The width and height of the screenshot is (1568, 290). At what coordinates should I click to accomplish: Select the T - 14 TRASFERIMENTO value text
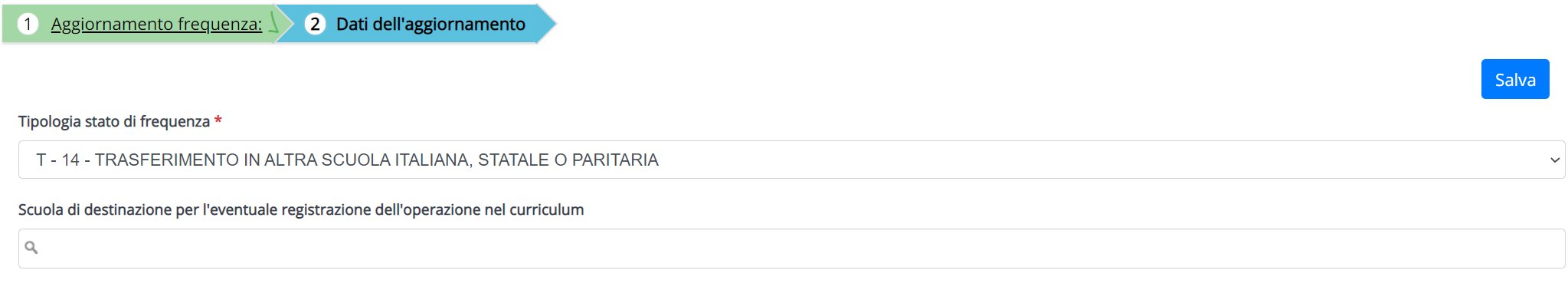(x=347, y=160)
